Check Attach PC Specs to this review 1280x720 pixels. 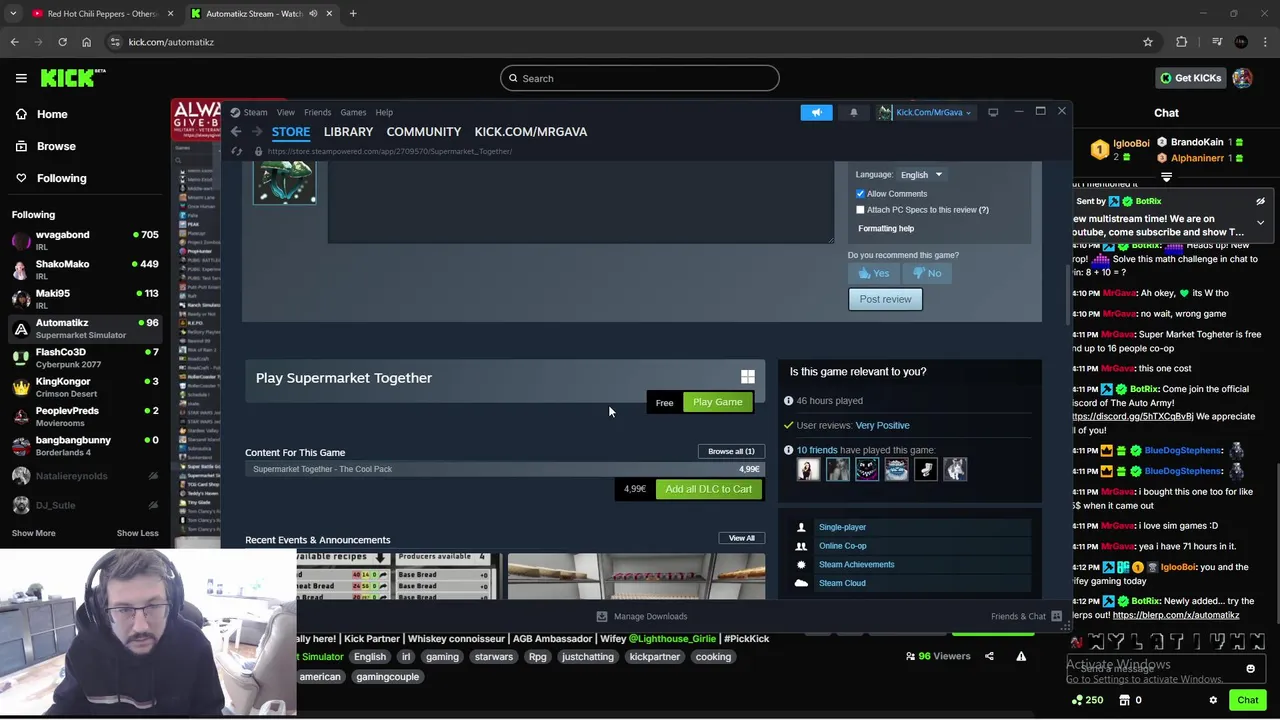(860, 210)
